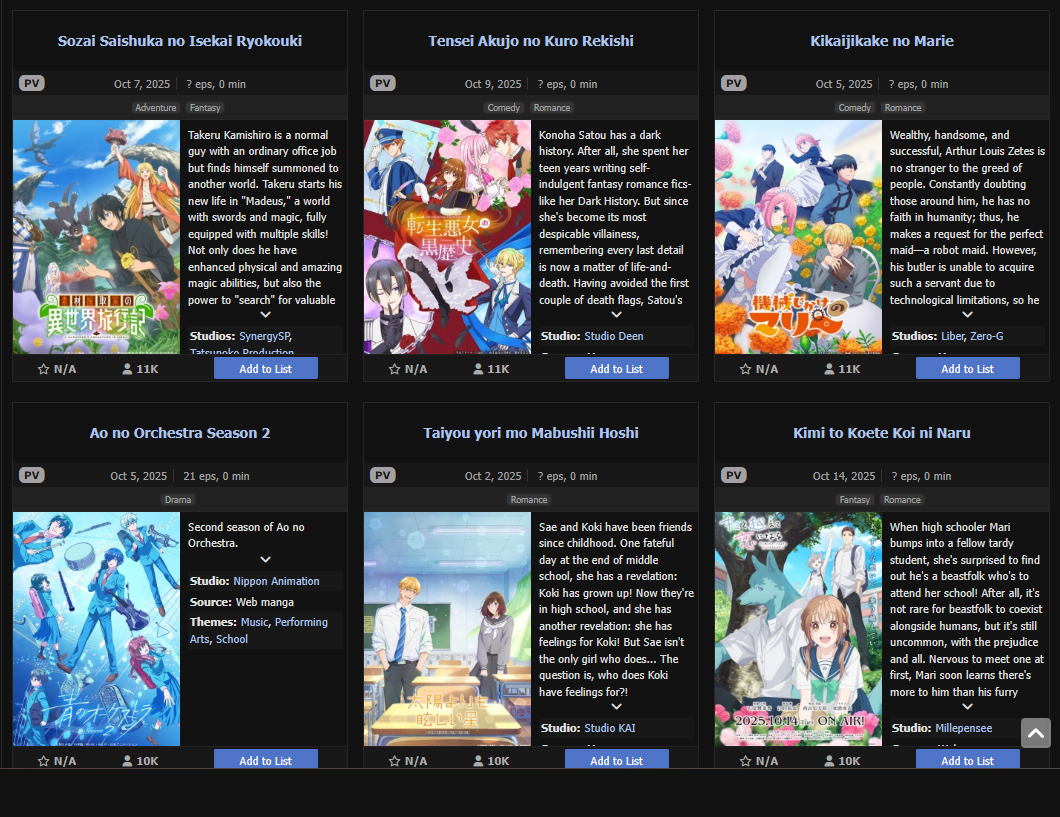Click the PV badge on Sozai Saishuka card
This screenshot has width=1060, height=817.
click(32, 83)
